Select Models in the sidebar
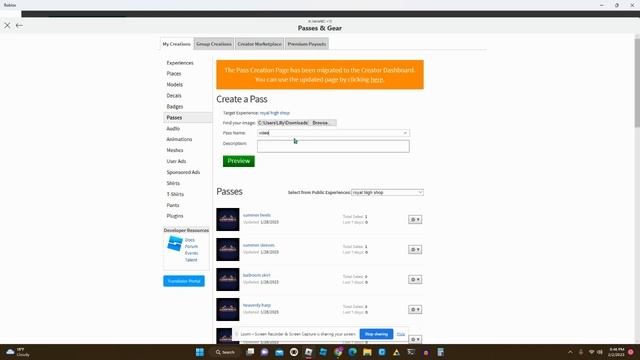This screenshot has width=640, height=360. pos(175,84)
